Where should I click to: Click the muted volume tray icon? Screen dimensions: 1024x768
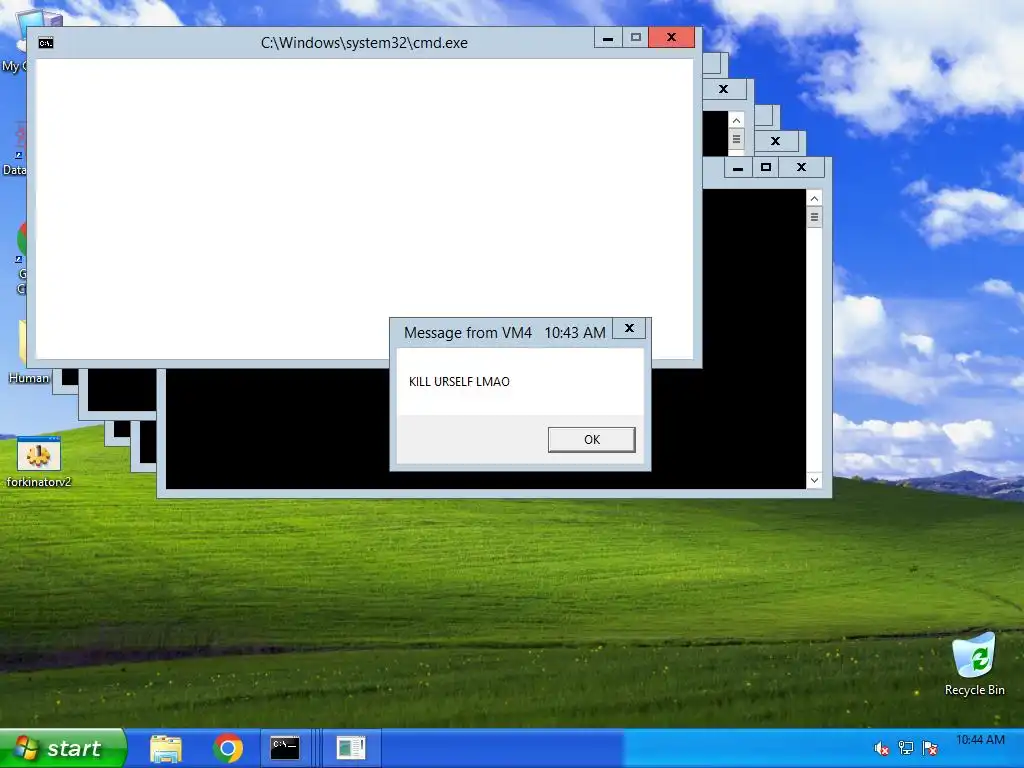pyautogui.click(x=881, y=748)
